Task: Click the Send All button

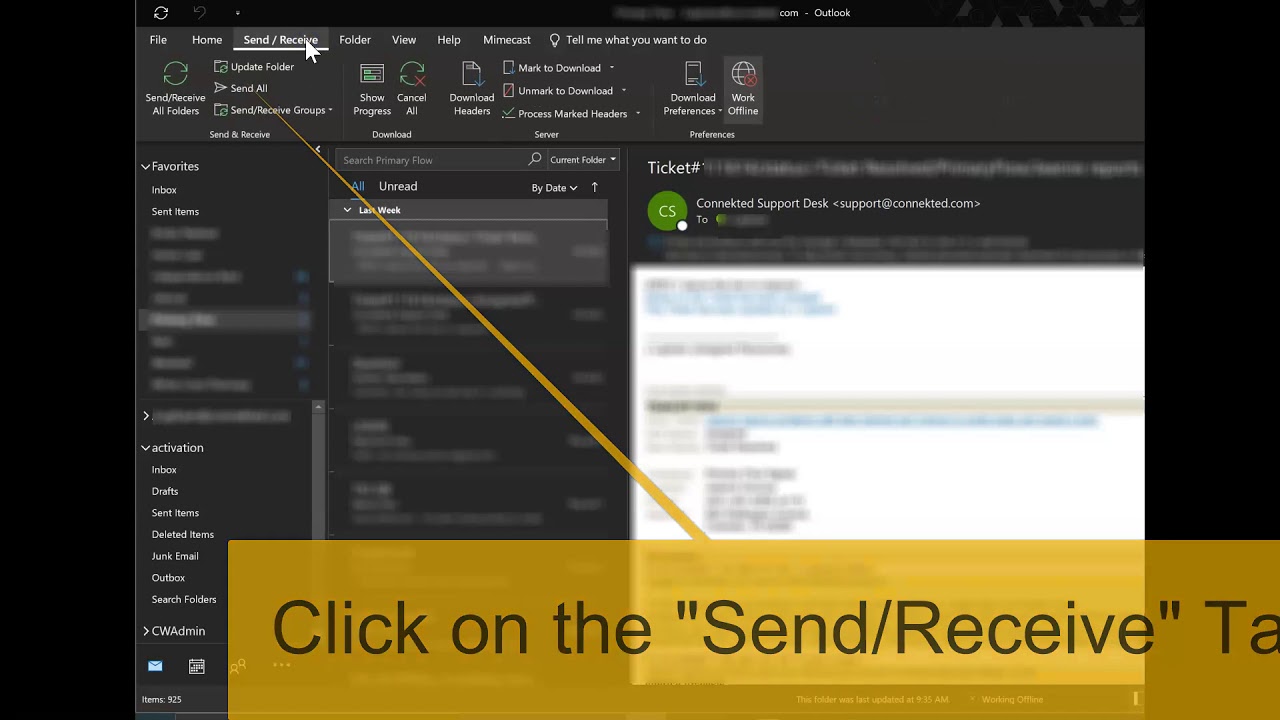Action: [x=241, y=88]
